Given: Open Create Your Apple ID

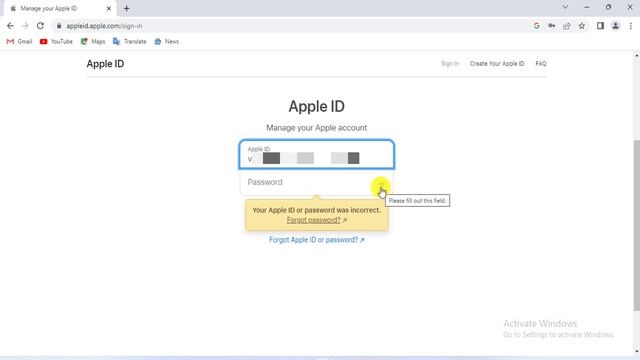Looking at the screenshot, I should click(497, 64).
